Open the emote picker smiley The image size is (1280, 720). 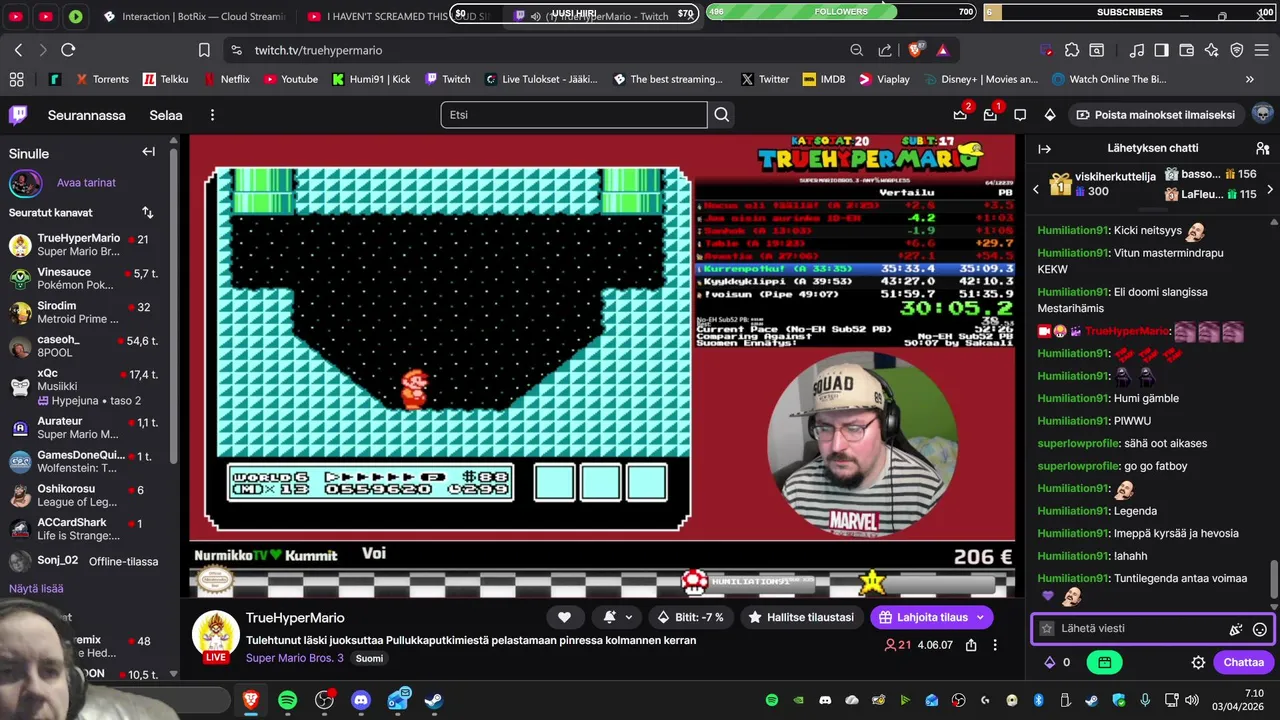(x=1260, y=629)
